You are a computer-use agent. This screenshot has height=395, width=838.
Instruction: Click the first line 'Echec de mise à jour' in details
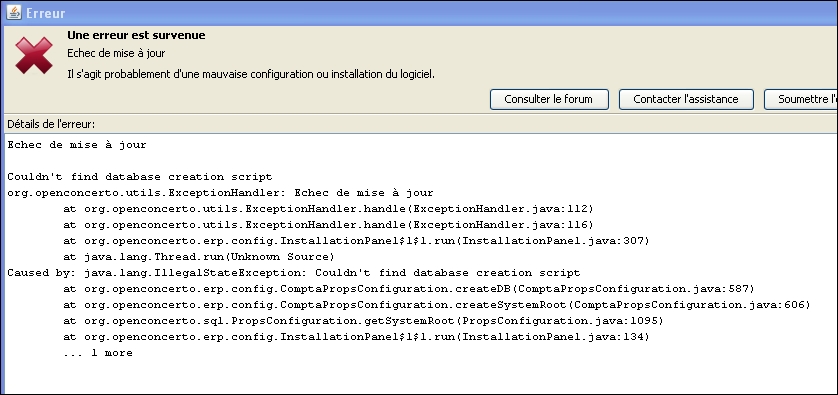pos(76,145)
